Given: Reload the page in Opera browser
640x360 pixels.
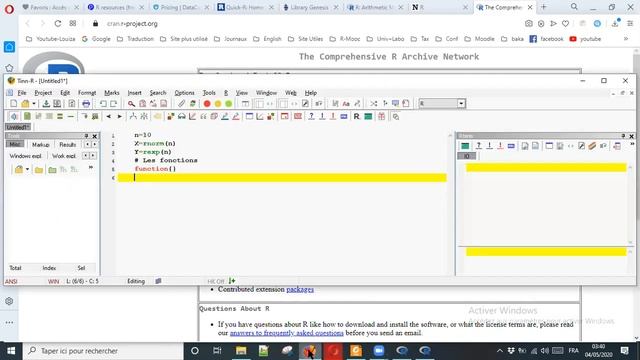Looking at the screenshot, I should point(58,24).
